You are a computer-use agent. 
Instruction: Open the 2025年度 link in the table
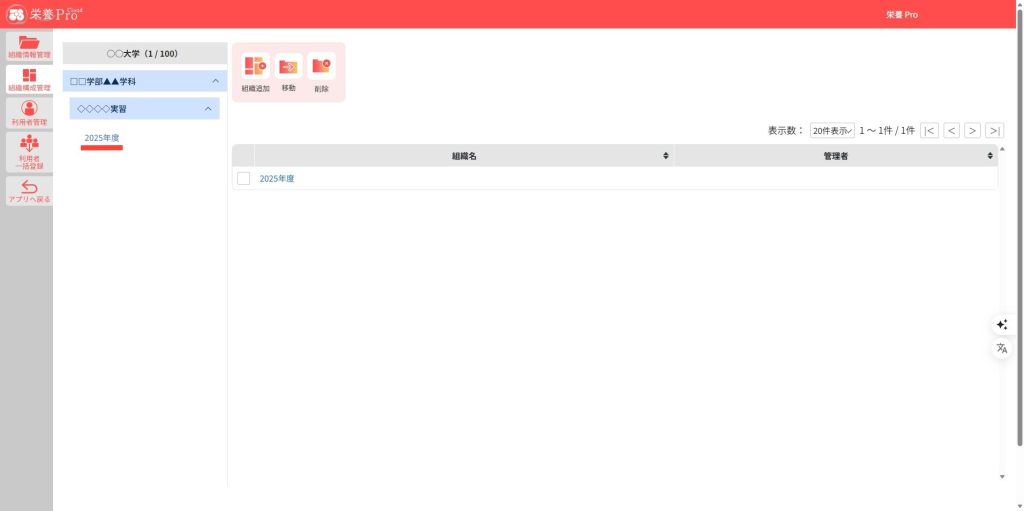click(x=277, y=179)
